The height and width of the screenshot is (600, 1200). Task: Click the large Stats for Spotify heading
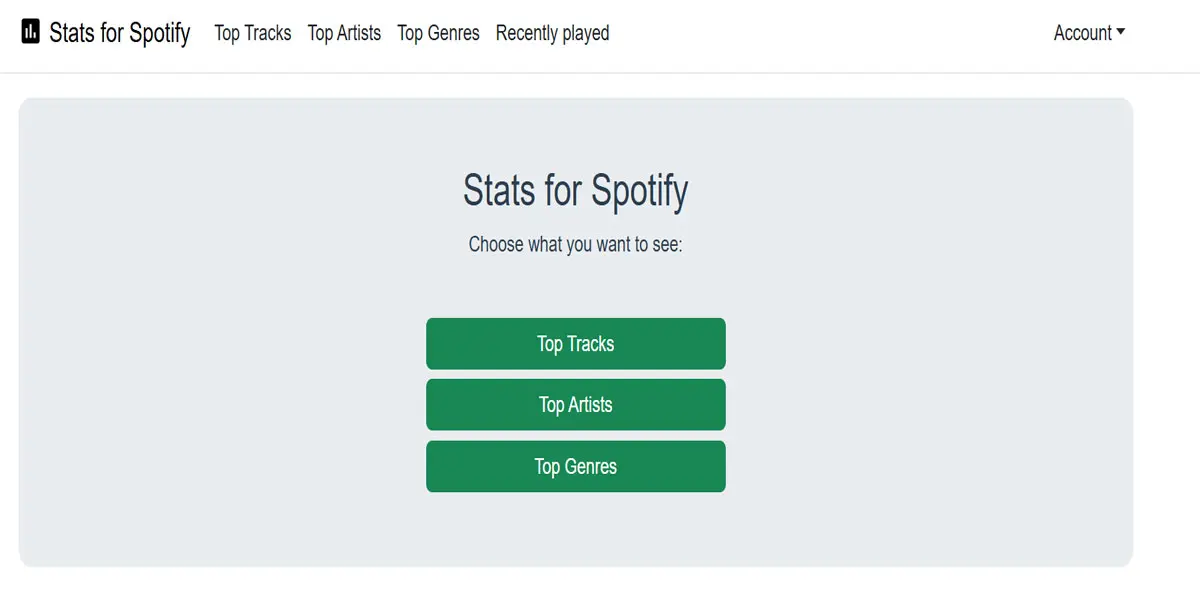tap(575, 190)
